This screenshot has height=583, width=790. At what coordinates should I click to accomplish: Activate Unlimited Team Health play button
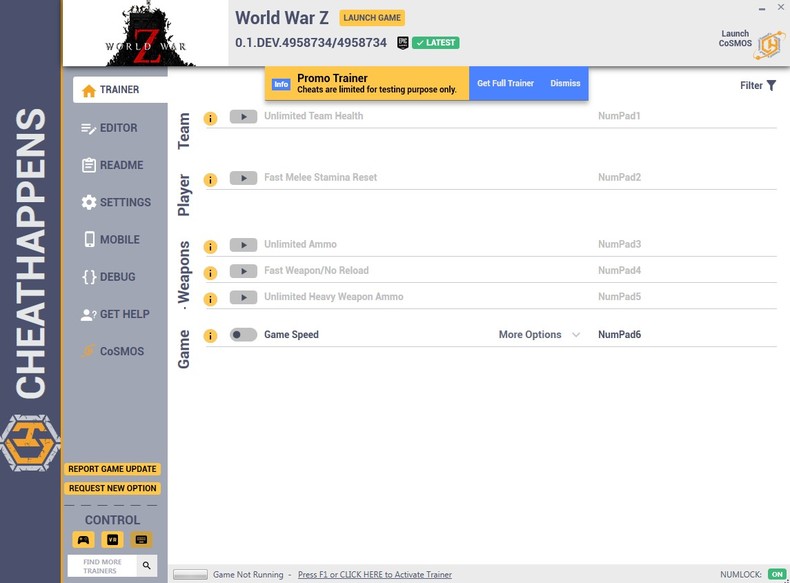coord(243,116)
